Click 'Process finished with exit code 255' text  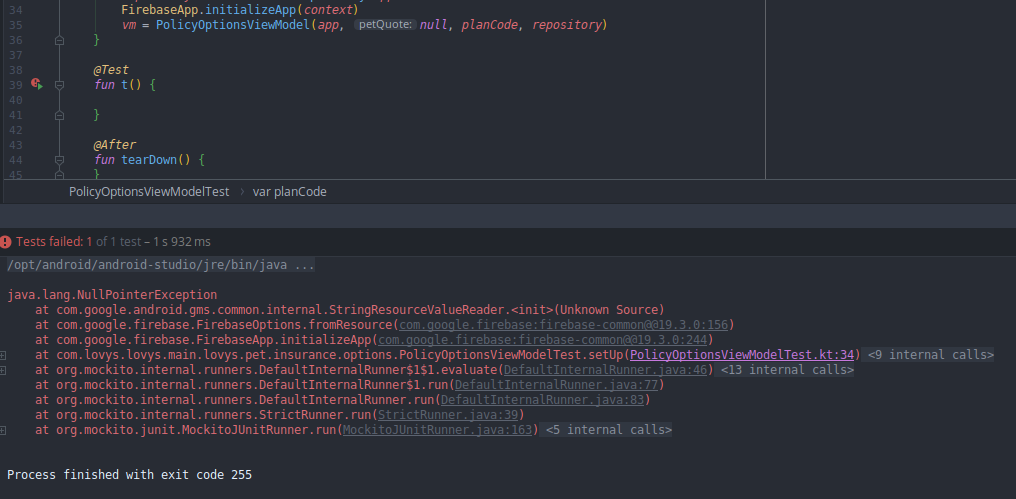click(x=130, y=475)
